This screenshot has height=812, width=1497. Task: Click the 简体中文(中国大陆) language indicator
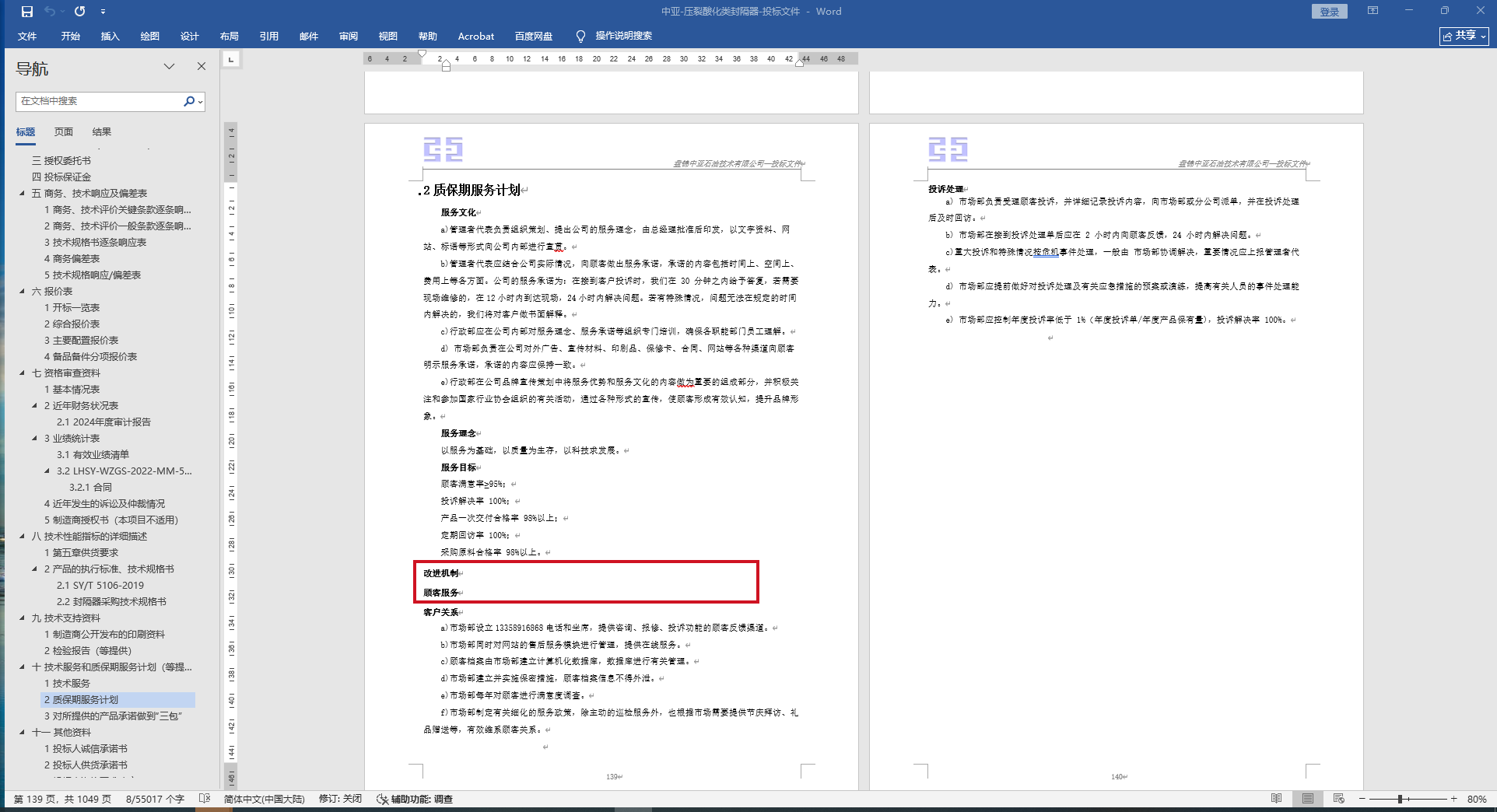pyautogui.click(x=265, y=800)
